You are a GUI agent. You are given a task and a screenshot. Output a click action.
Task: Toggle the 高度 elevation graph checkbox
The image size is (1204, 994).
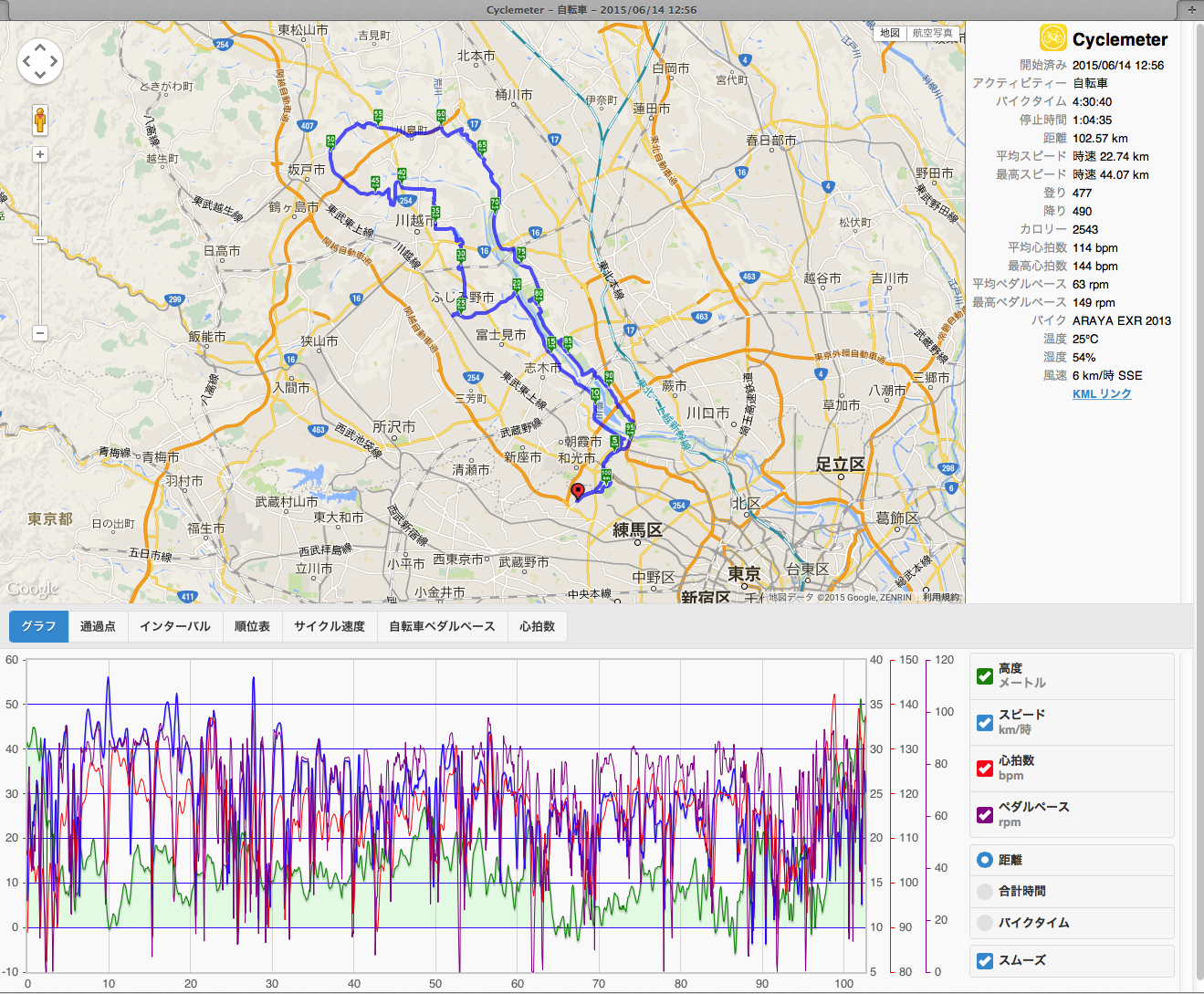click(985, 676)
